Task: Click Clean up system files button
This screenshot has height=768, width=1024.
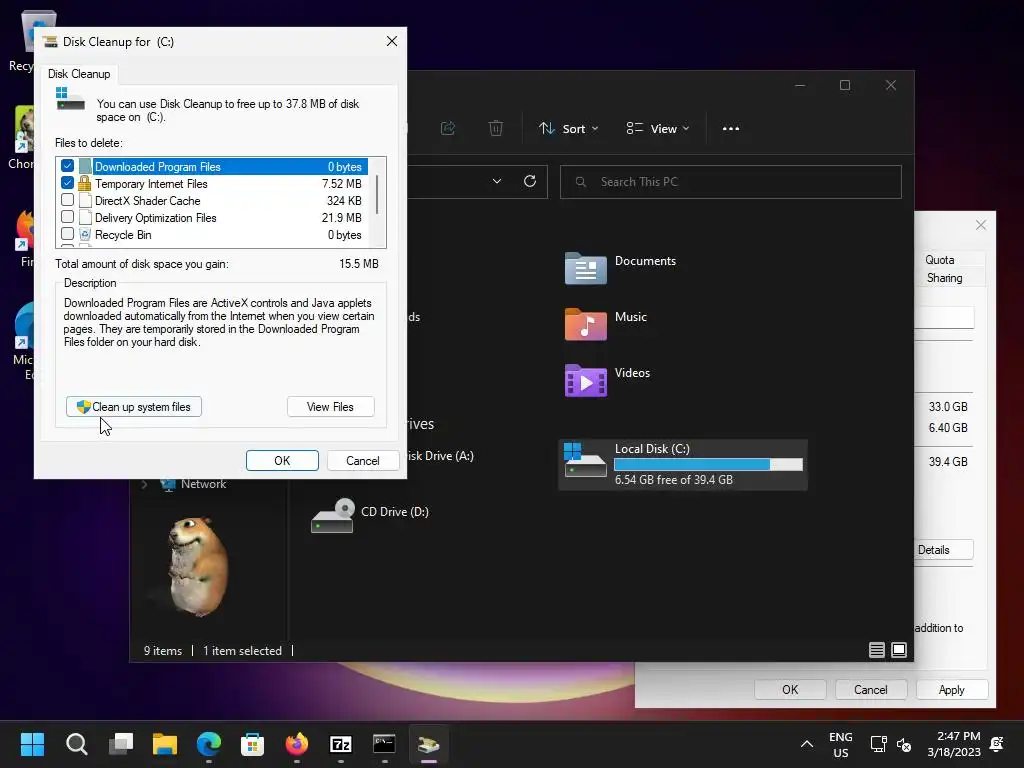Action: pyautogui.click(x=134, y=407)
